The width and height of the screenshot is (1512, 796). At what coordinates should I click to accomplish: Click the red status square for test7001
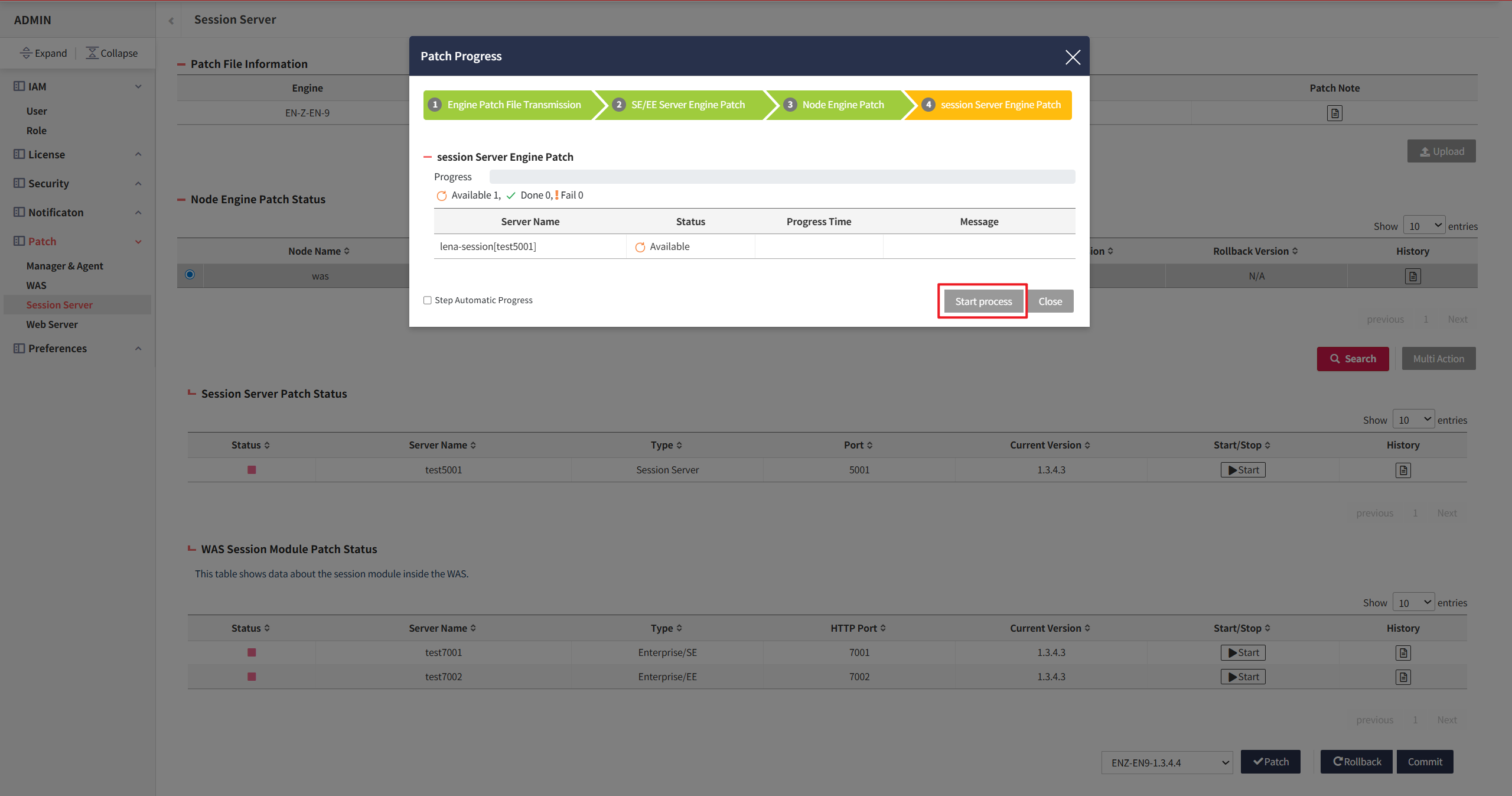(252, 652)
